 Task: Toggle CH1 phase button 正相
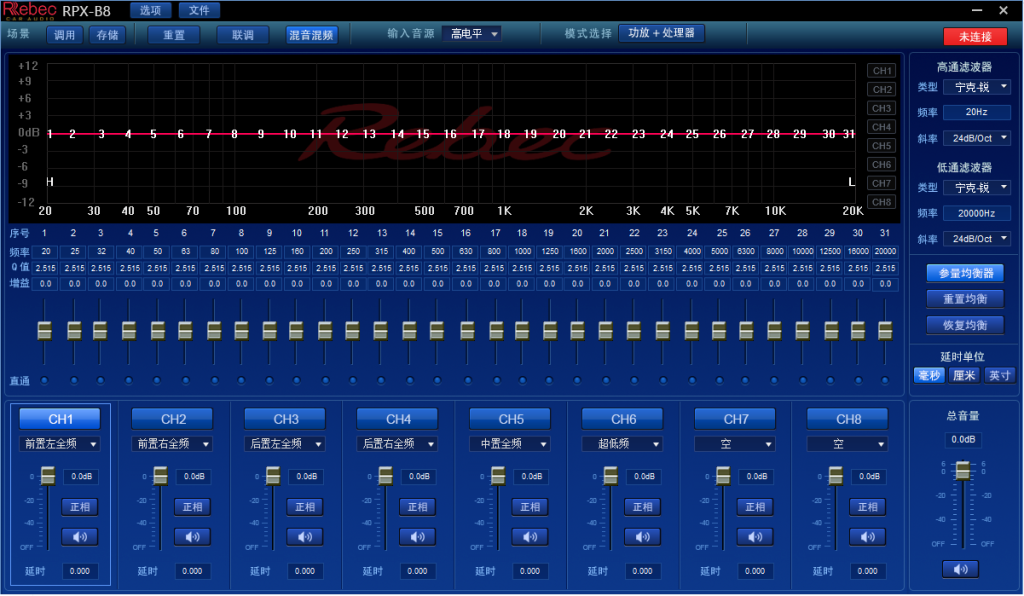(80, 507)
